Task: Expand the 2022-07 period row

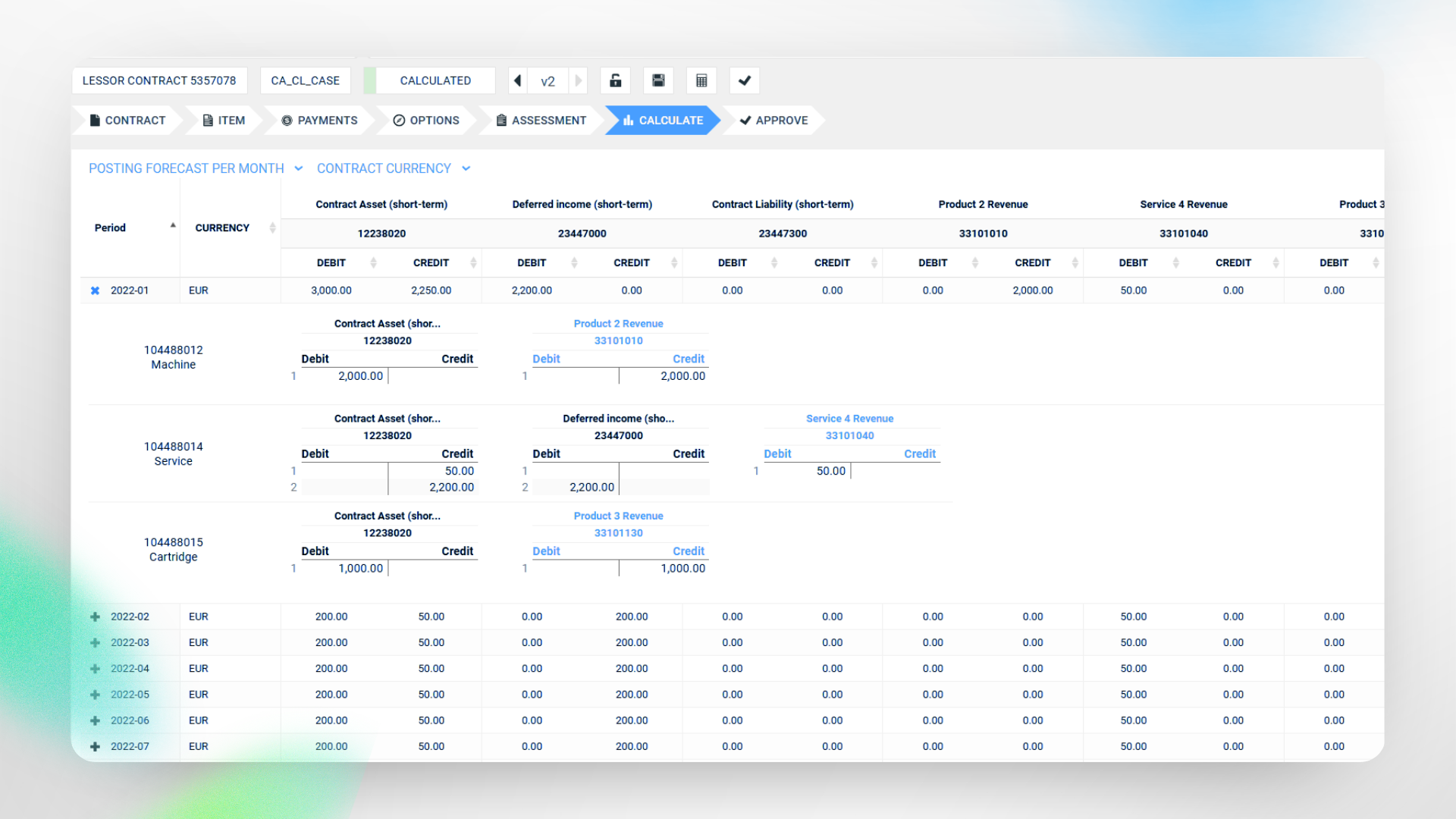Action: 96,746
